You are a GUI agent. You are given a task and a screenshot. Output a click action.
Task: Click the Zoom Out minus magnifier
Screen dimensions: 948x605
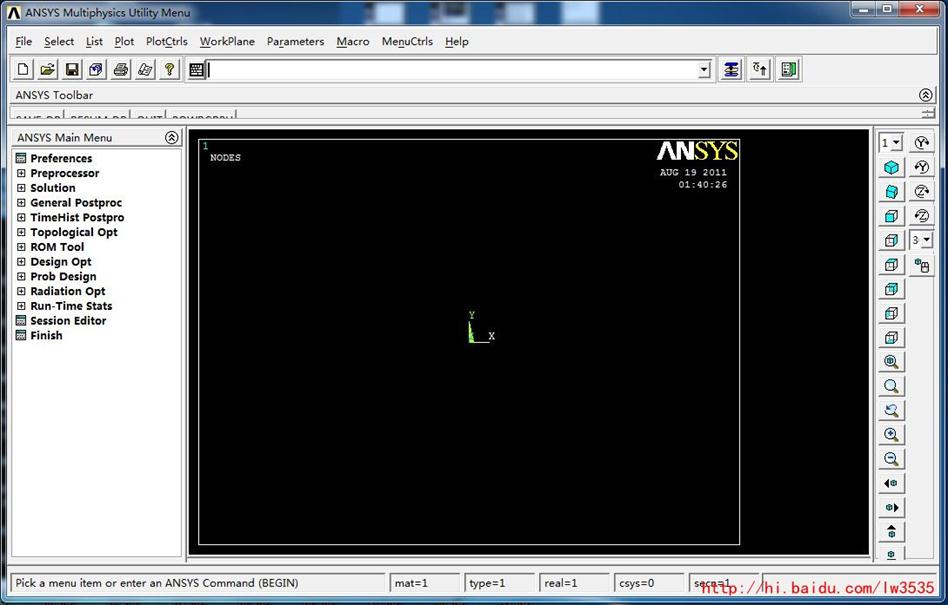pos(891,458)
